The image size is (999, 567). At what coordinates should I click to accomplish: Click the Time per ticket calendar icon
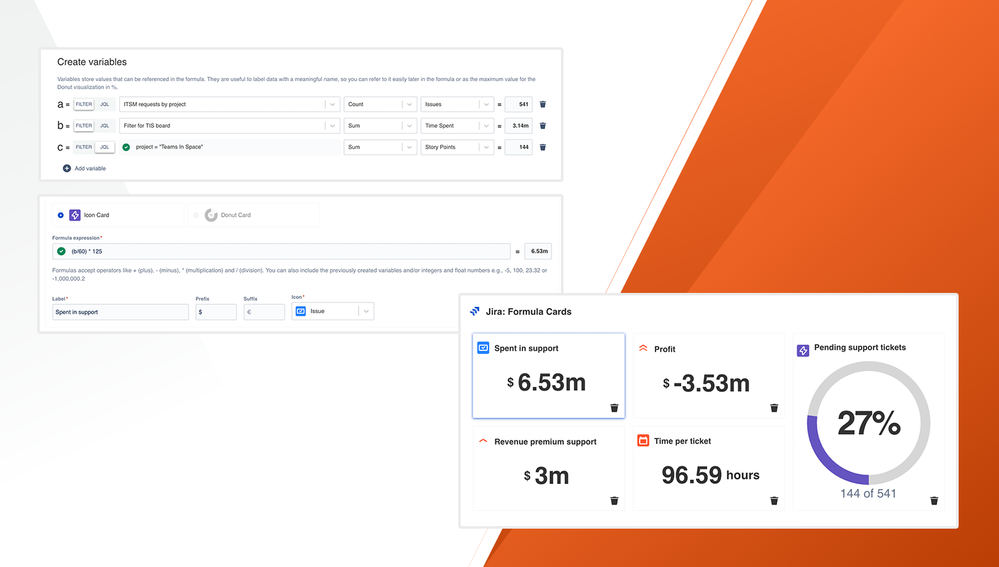click(643, 440)
